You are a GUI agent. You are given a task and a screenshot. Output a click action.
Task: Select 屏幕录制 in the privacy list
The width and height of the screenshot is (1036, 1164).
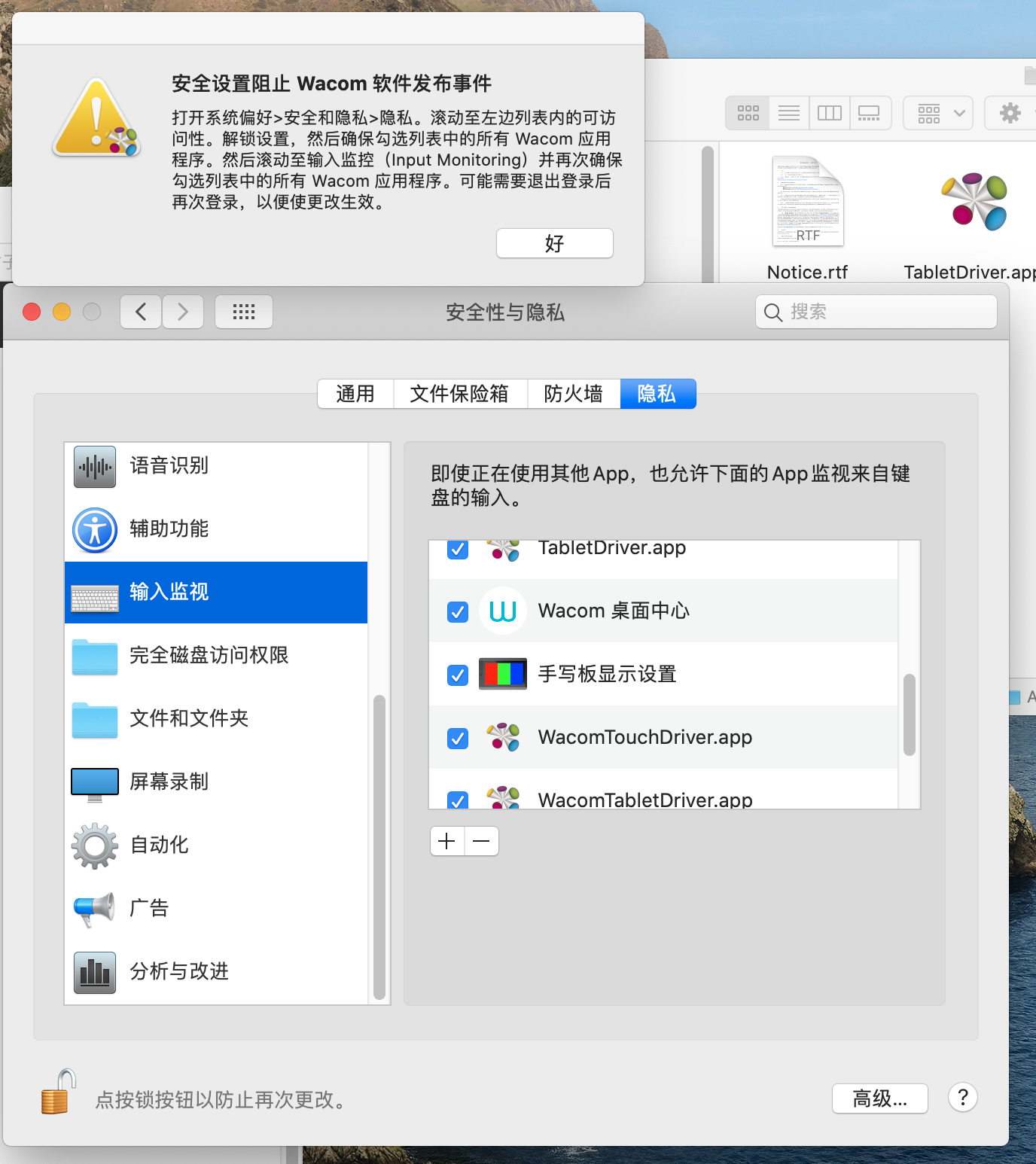(x=216, y=782)
